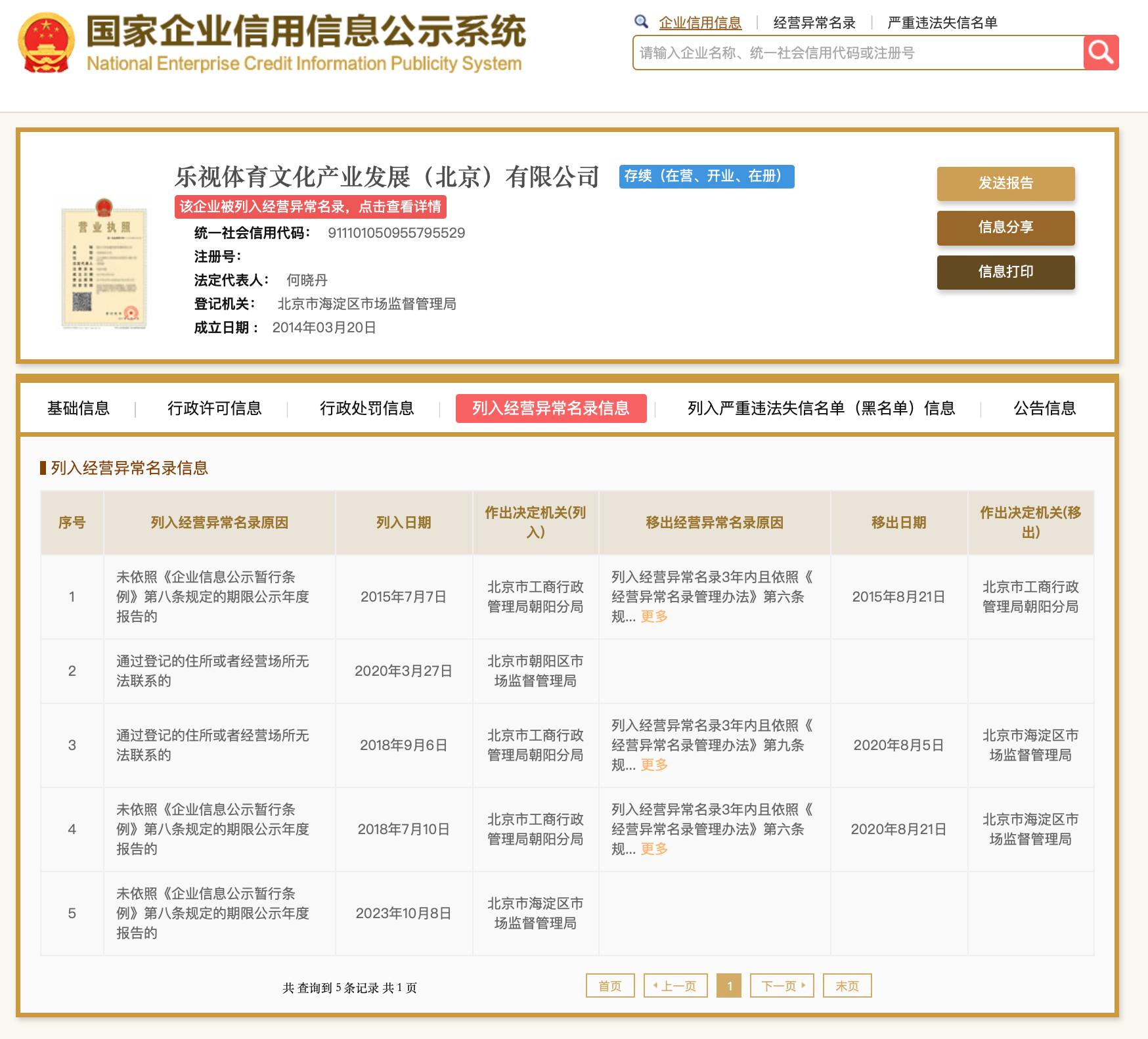
Task: Click listing date 2018年9月6日
Action: click(404, 745)
